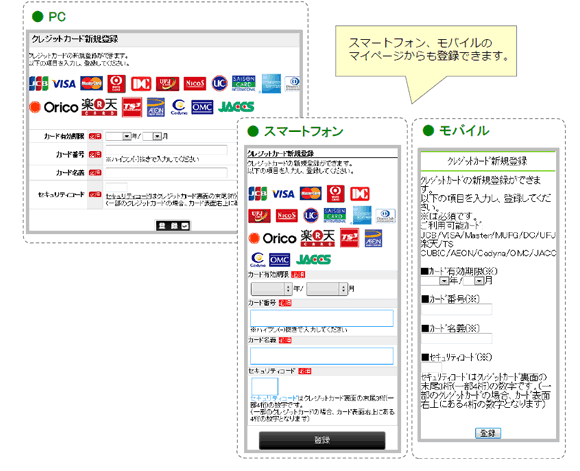Viewport: 580px width, 471px height.
Task: Click the card number field in smartphone form
Action: click(321, 318)
